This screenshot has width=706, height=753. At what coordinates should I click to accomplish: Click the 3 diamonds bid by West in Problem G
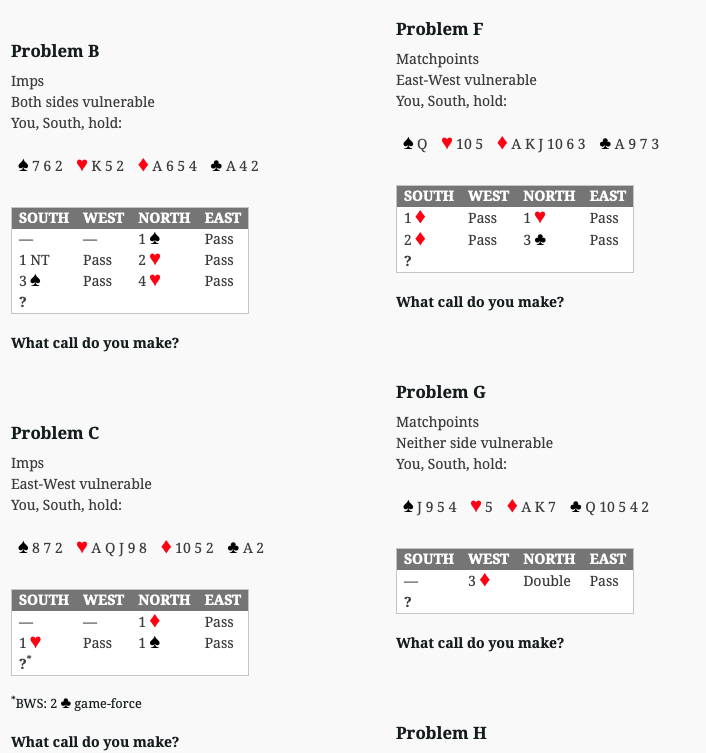click(x=479, y=581)
